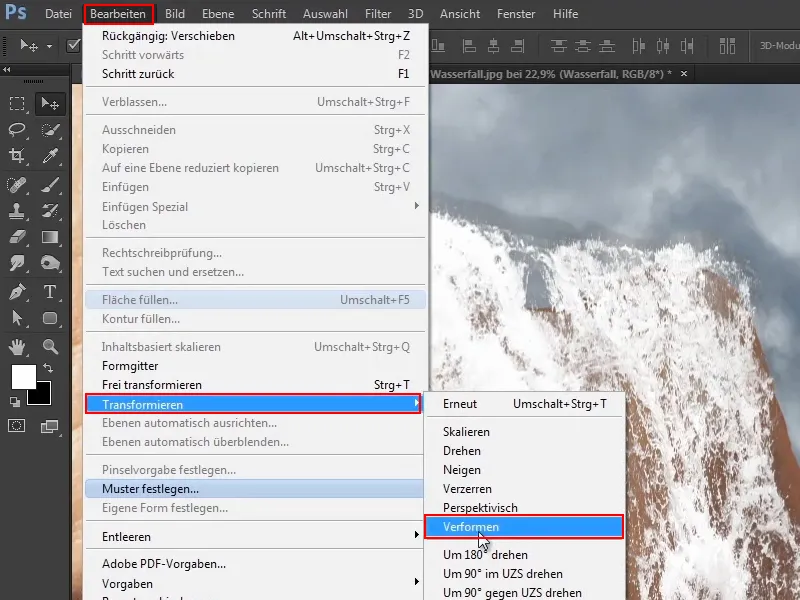
Task: Expand the Entleeren submenu
Action: pos(255,536)
